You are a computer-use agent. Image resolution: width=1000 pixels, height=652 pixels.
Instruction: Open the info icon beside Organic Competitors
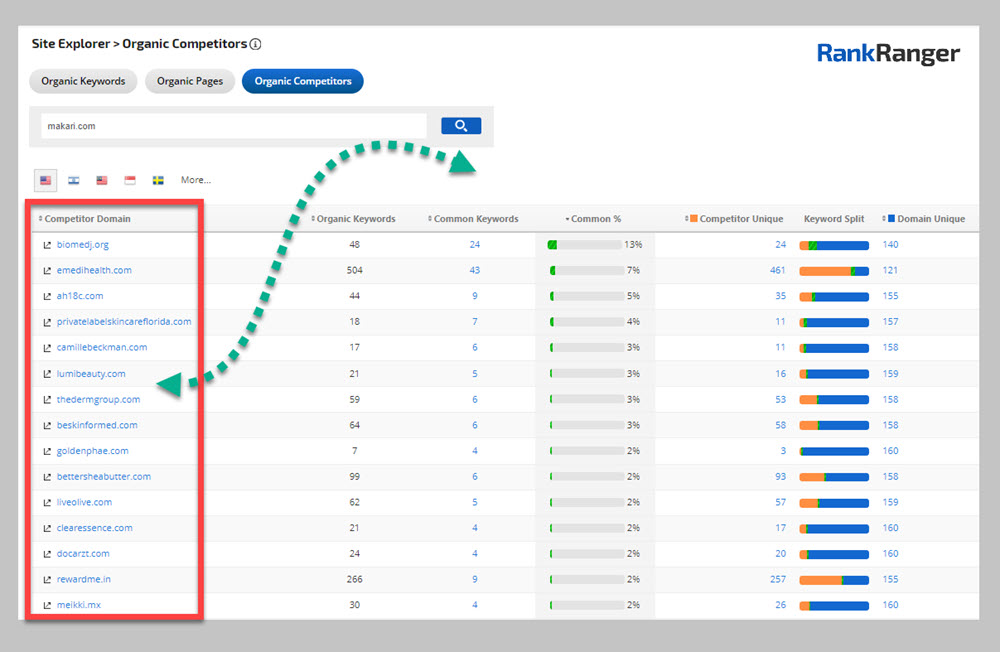click(256, 45)
